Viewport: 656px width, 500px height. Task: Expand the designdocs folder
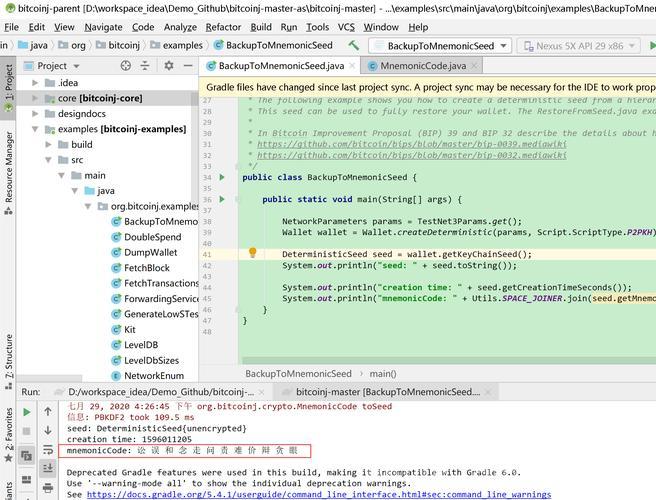(35, 114)
